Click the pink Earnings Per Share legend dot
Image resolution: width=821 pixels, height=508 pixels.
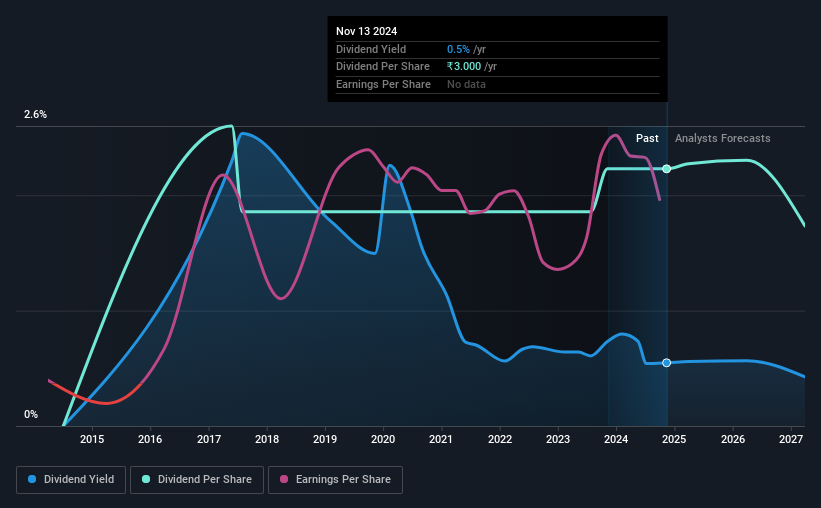[x=284, y=479]
